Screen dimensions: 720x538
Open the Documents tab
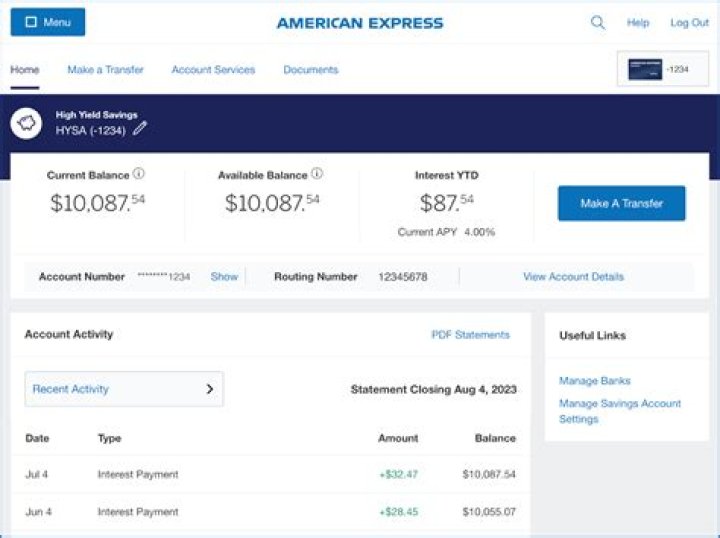coord(310,70)
